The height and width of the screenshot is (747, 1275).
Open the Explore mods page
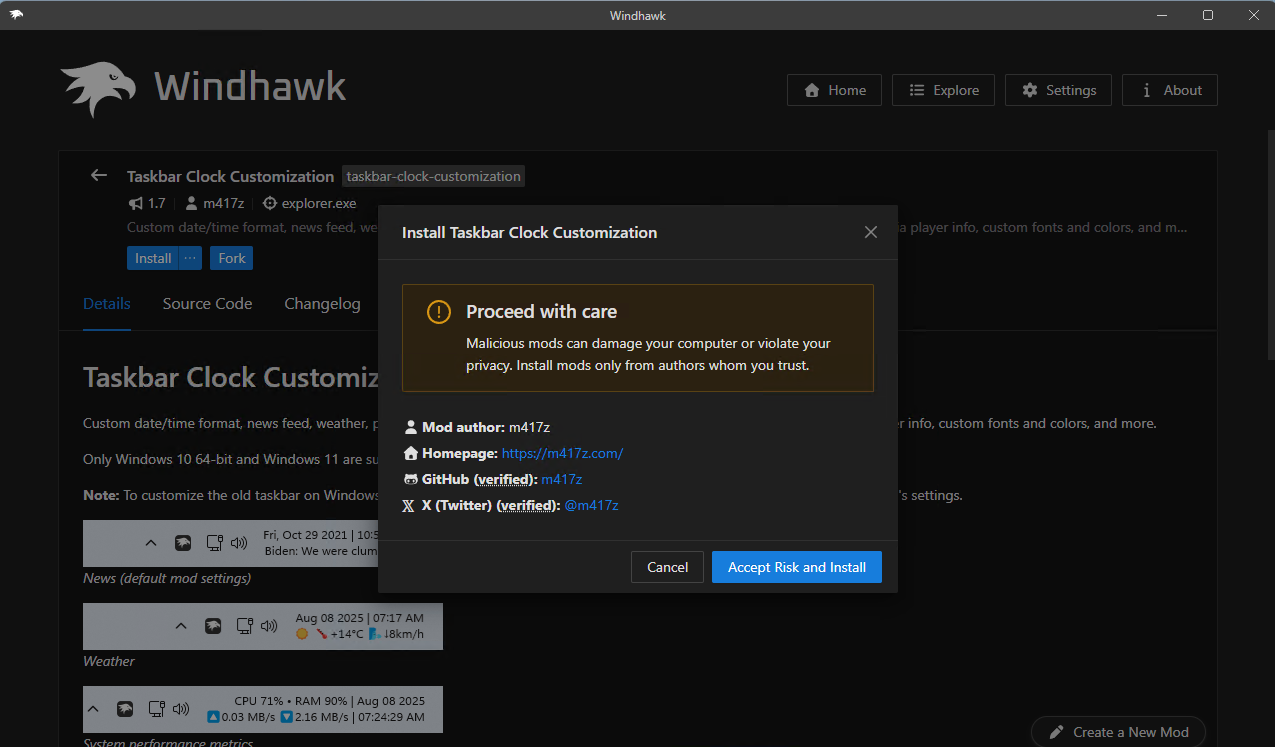(x=943, y=90)
